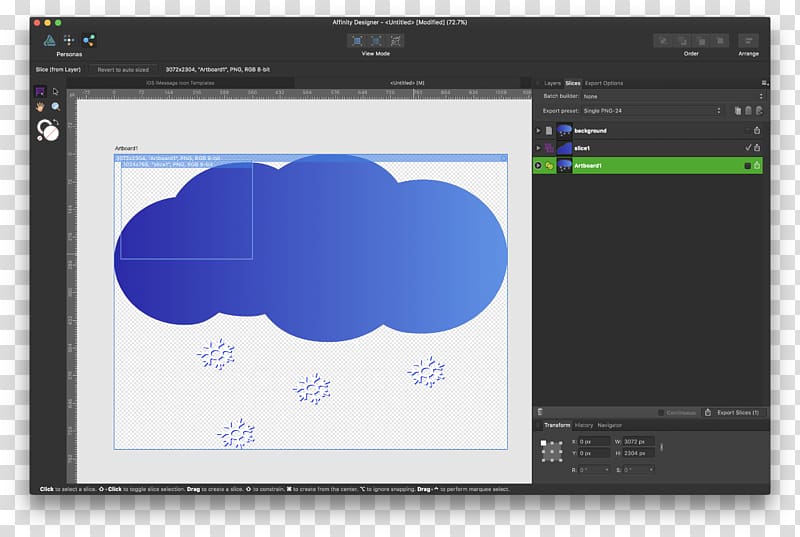The height and width of the screenshot is (537, 800).
Task: Click the Export Slices button
Action: pos(732,412)
